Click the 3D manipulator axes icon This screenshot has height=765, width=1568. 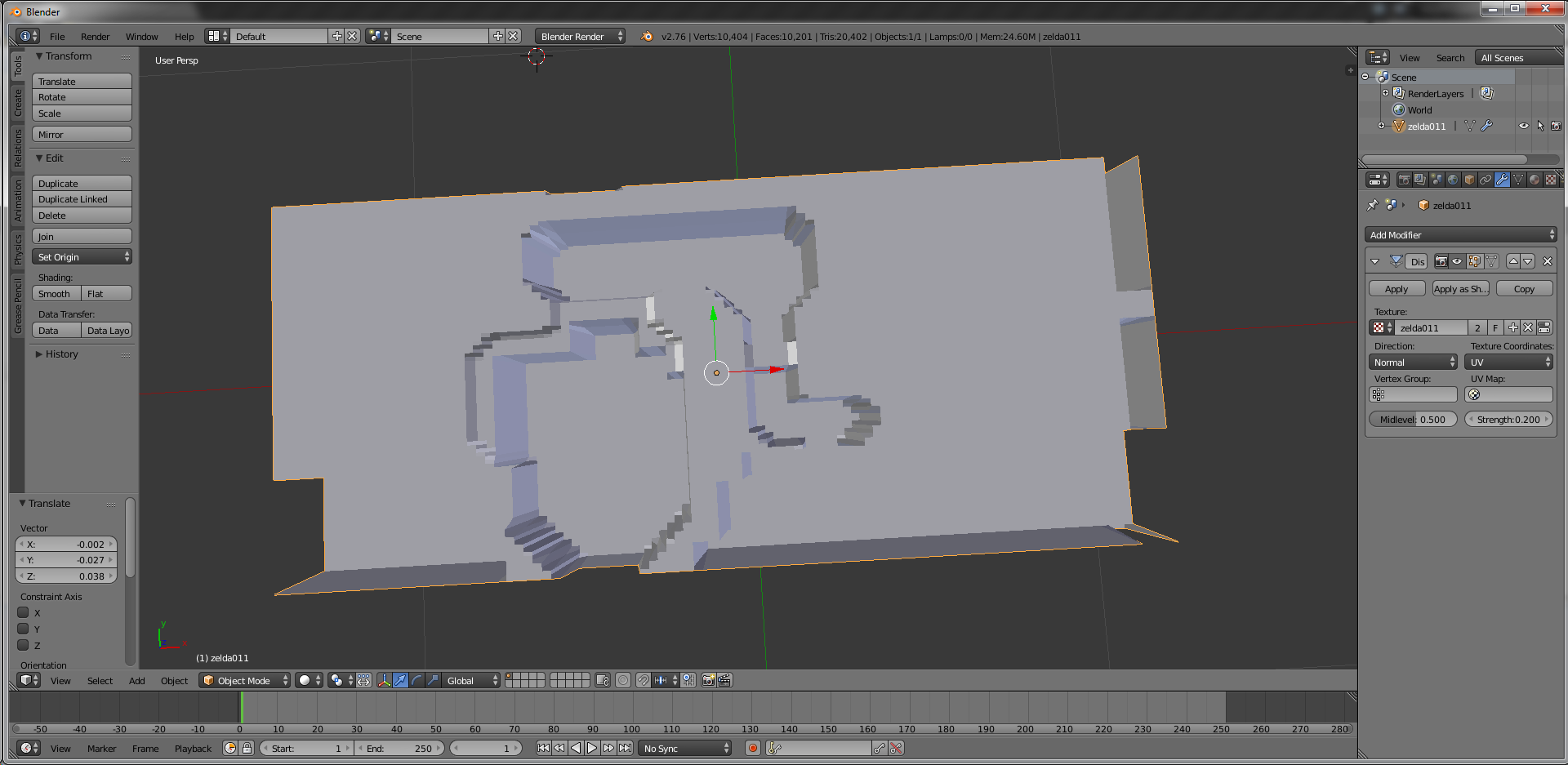coord(384,680)
